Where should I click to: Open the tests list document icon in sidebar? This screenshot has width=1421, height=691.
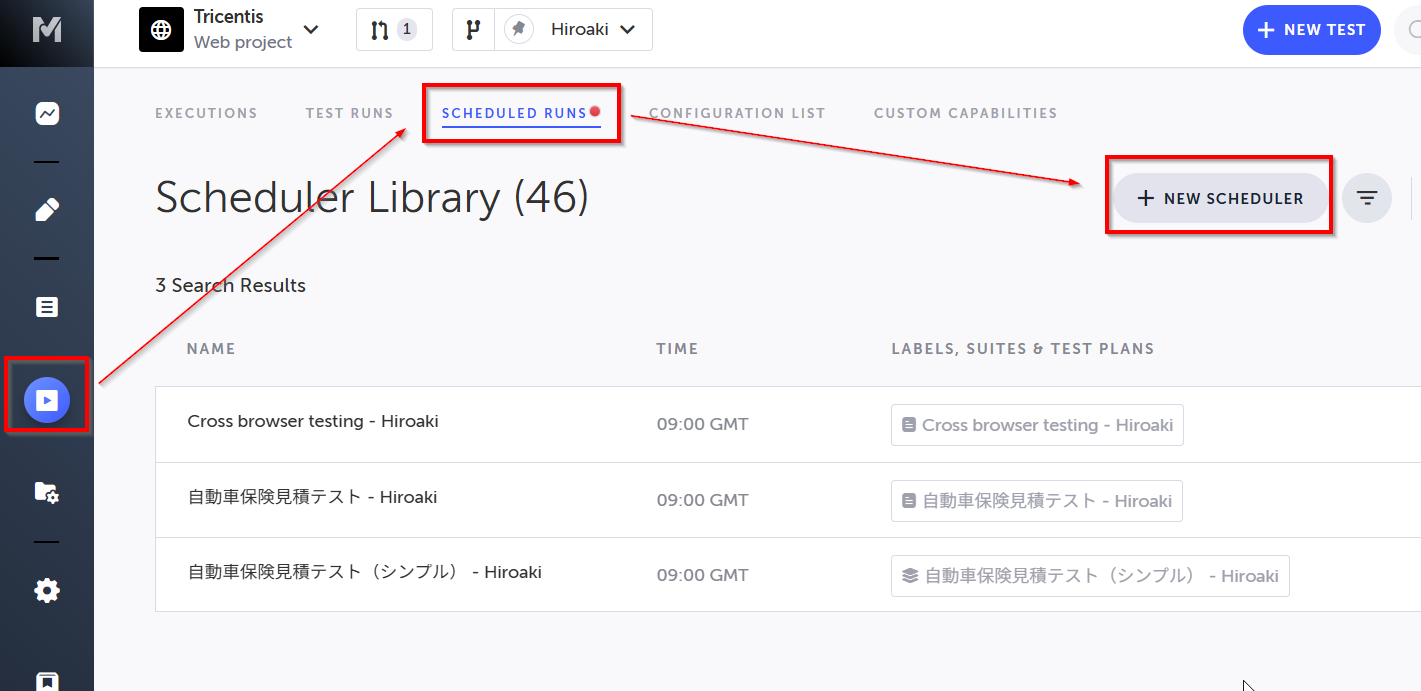46,306
